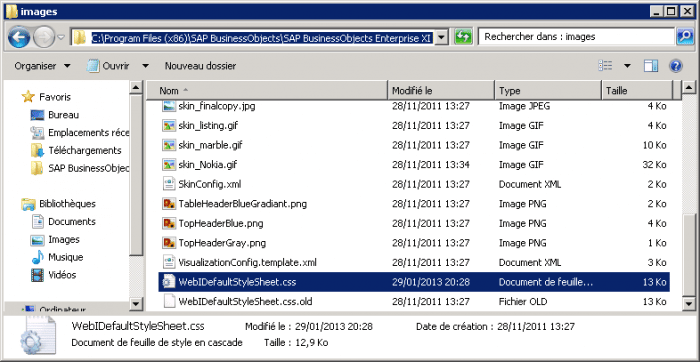Click the file list scrollbar down arrow
This screenshot has width=700, height=362.
[688, 304]
